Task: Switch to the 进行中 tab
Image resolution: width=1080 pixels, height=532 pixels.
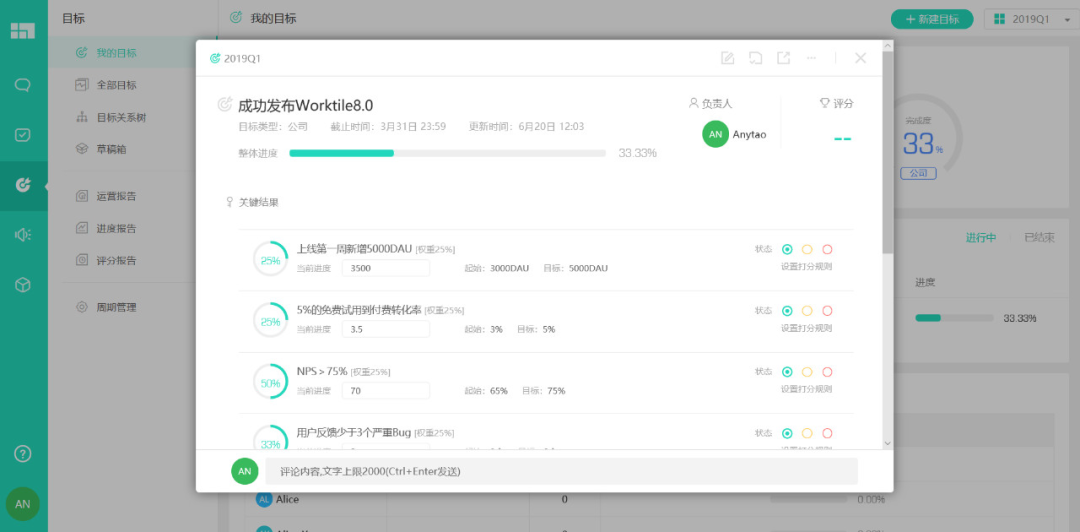Action: pos(981,238)
